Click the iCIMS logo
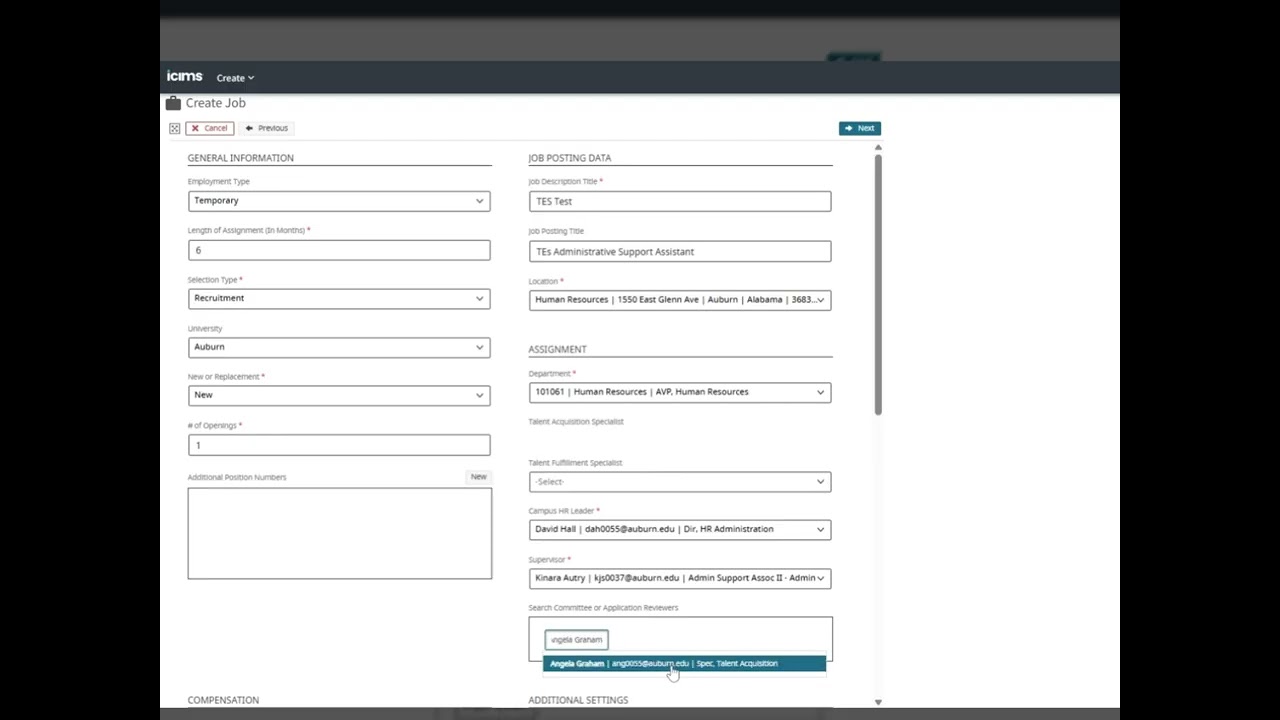The width and height of the screenshot is (1280, 720). tap(185, 77)
